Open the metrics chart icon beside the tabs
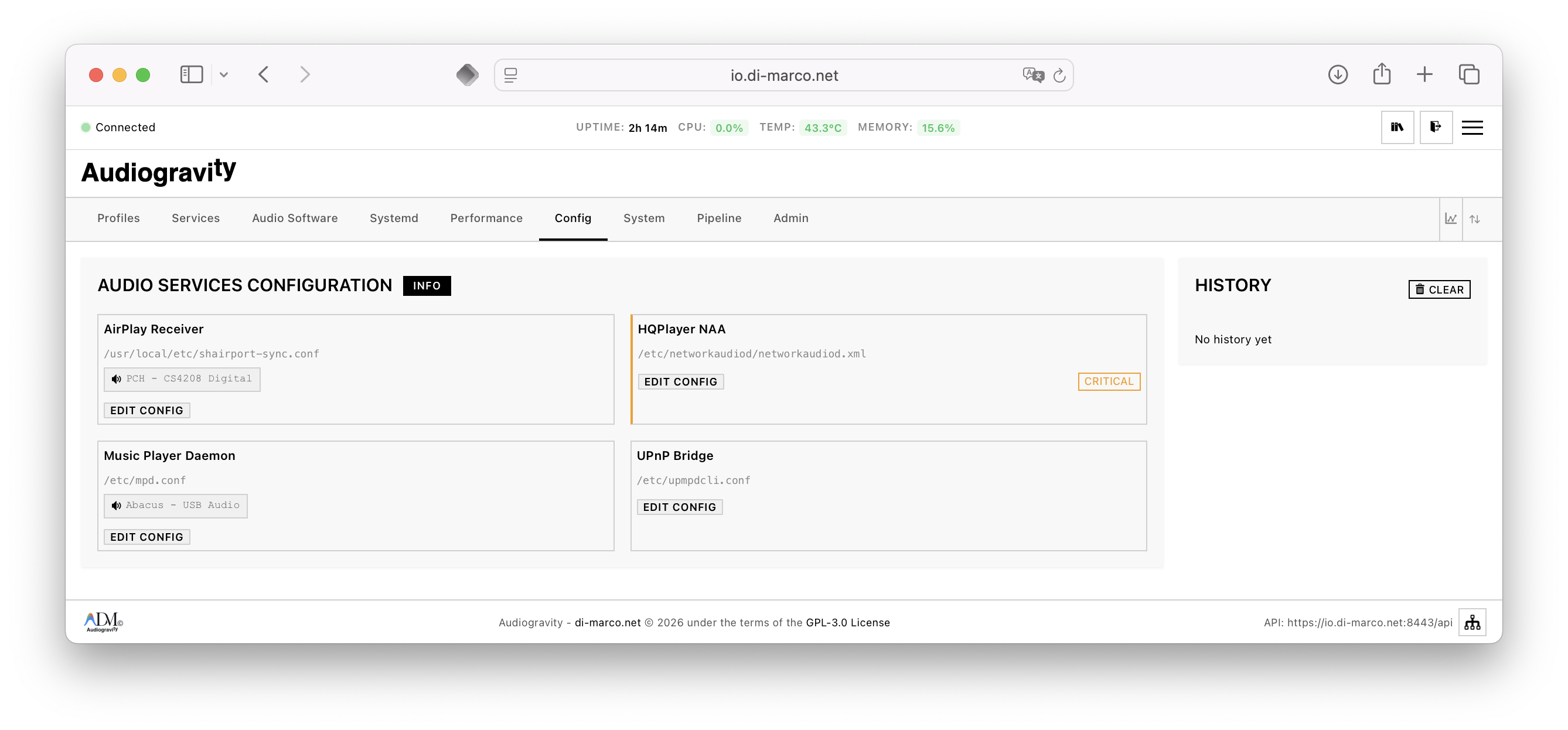1568x730 pixels. click(x=1451, y=219)
